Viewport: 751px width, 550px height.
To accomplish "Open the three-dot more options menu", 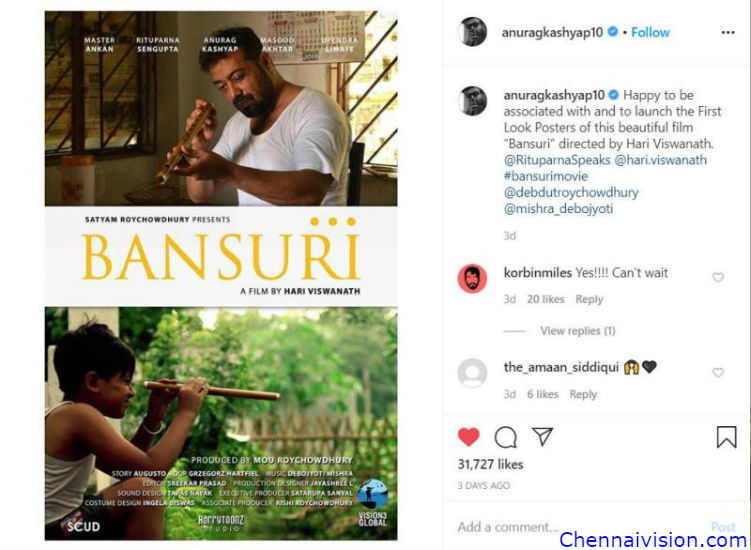I will pyautogui.click(x=728, y=33).
